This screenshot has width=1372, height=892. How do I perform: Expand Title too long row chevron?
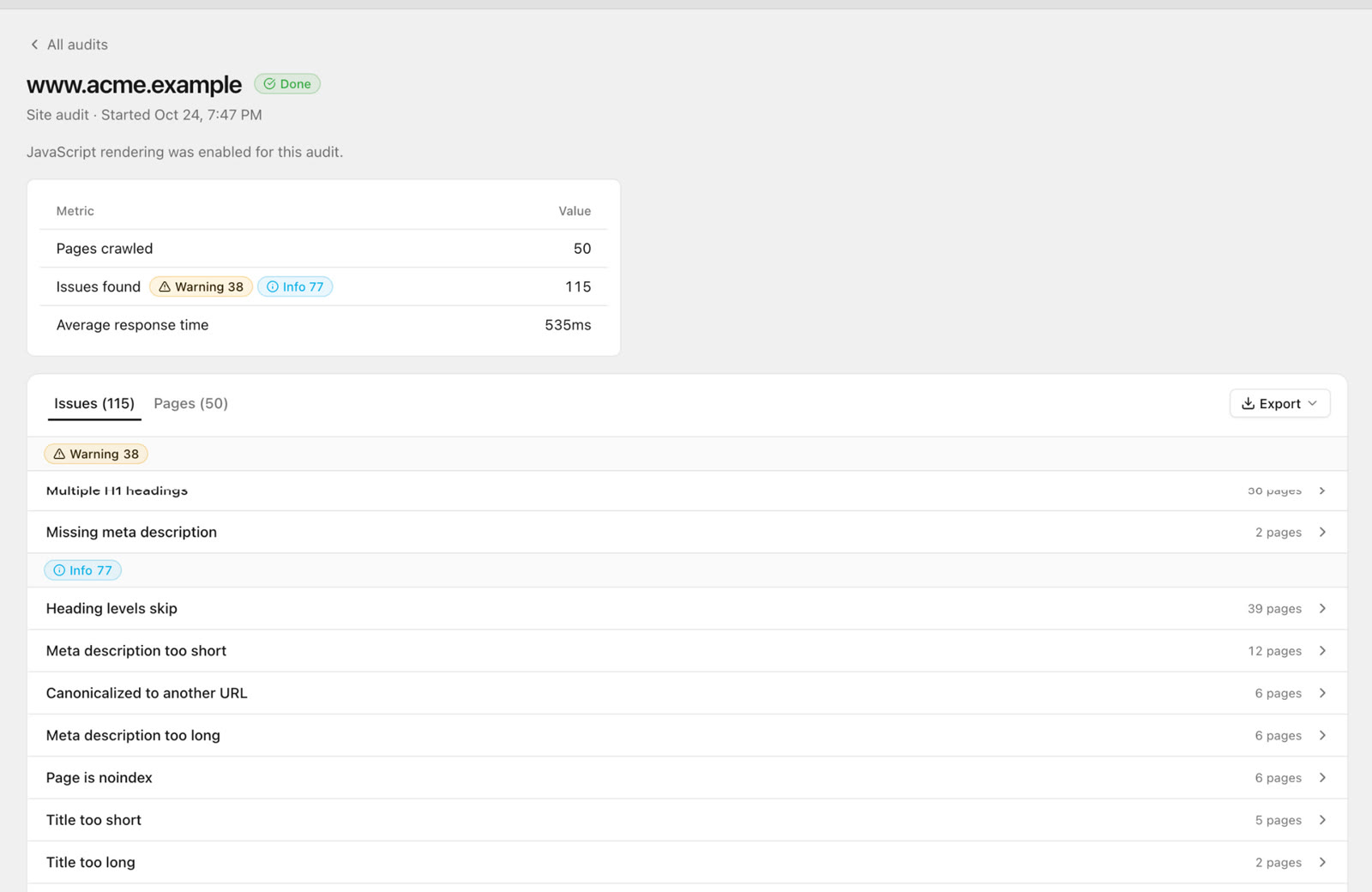1322,862
